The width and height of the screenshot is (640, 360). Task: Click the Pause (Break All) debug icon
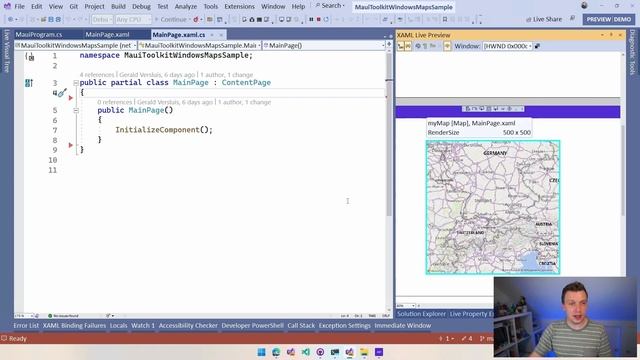pyautogui.click(x=311, y=19)
